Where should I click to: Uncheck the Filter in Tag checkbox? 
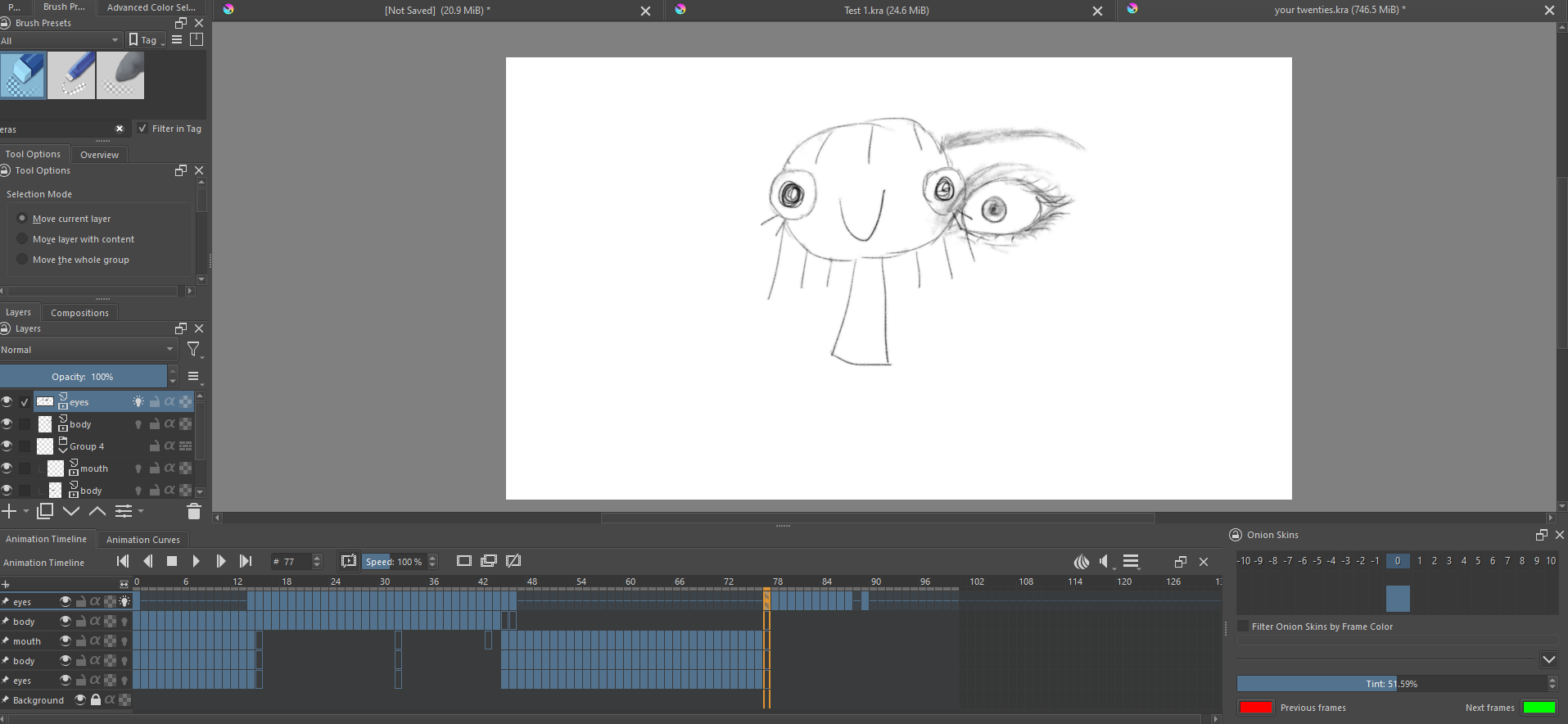142,129
